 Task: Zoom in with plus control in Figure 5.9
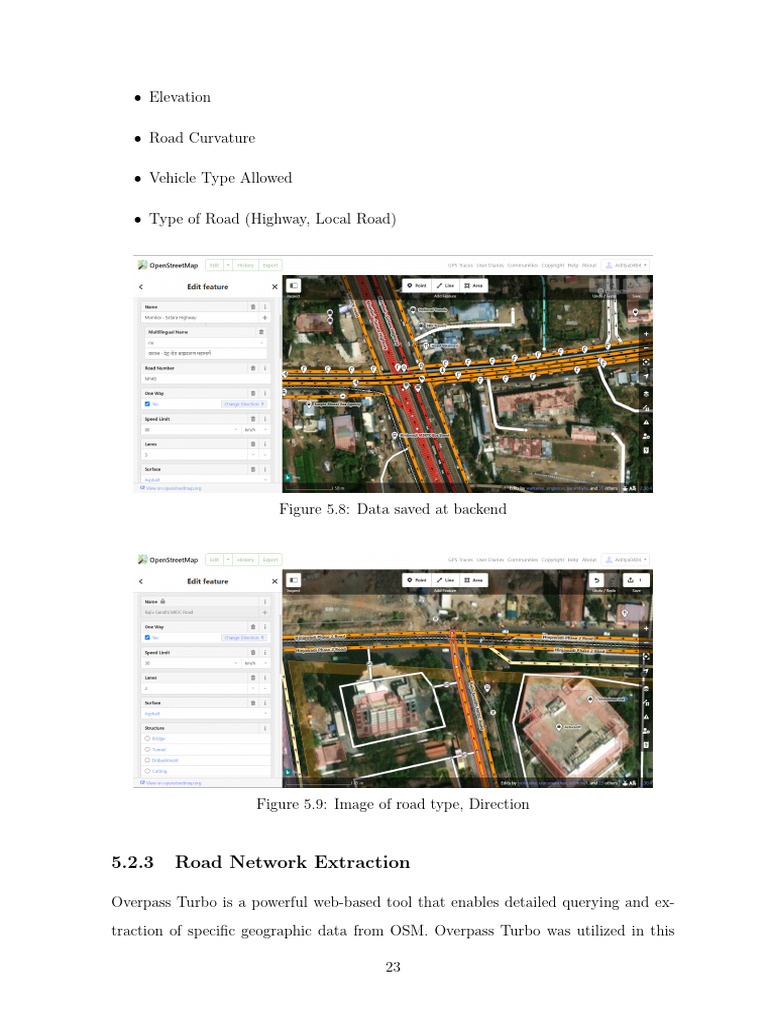pyautogui.click(x=646, y=628)
